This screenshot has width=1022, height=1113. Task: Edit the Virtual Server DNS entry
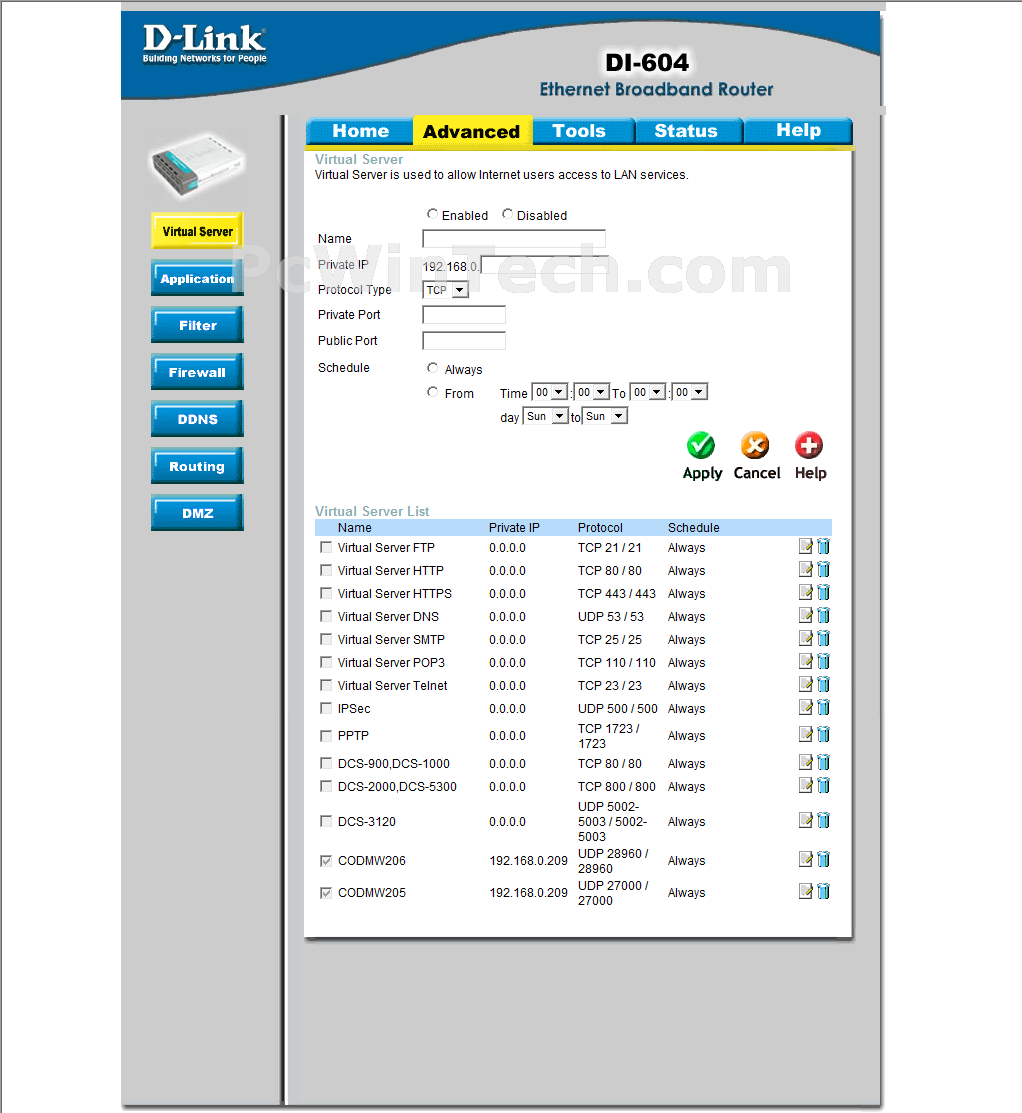806,615
